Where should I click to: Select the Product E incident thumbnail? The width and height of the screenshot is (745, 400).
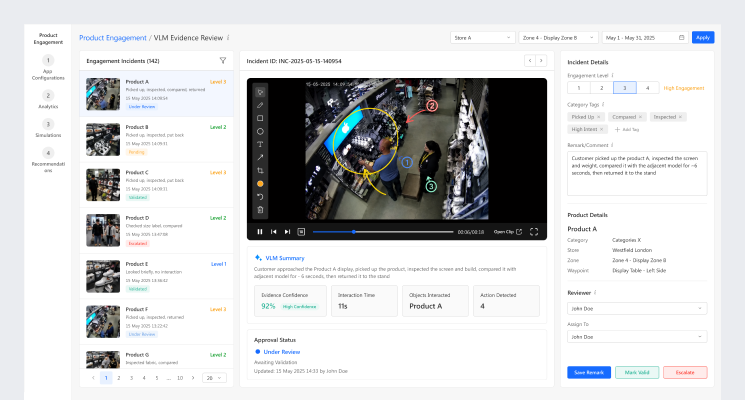pos(103,276)
